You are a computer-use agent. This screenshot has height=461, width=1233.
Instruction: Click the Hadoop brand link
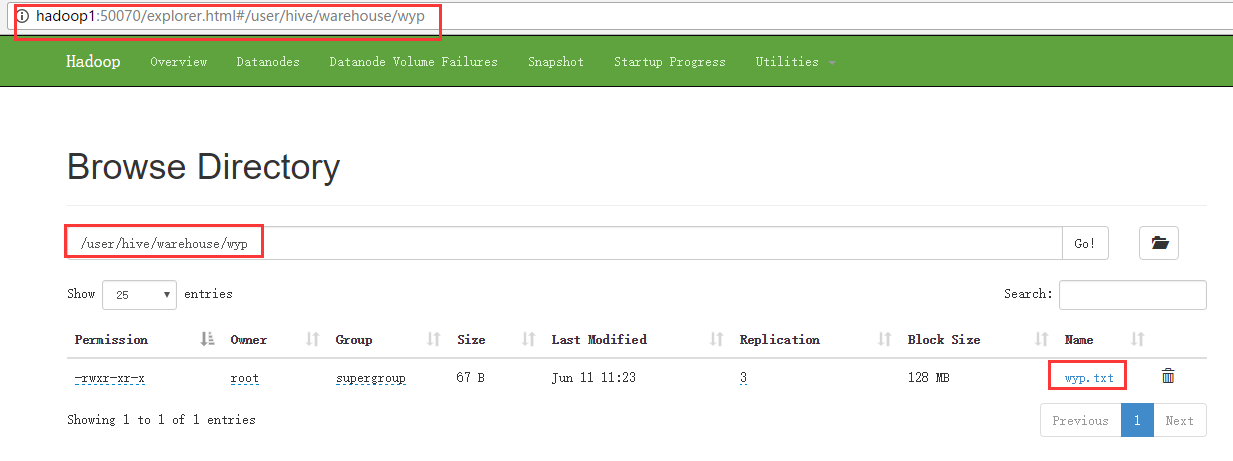click(93, 62)
